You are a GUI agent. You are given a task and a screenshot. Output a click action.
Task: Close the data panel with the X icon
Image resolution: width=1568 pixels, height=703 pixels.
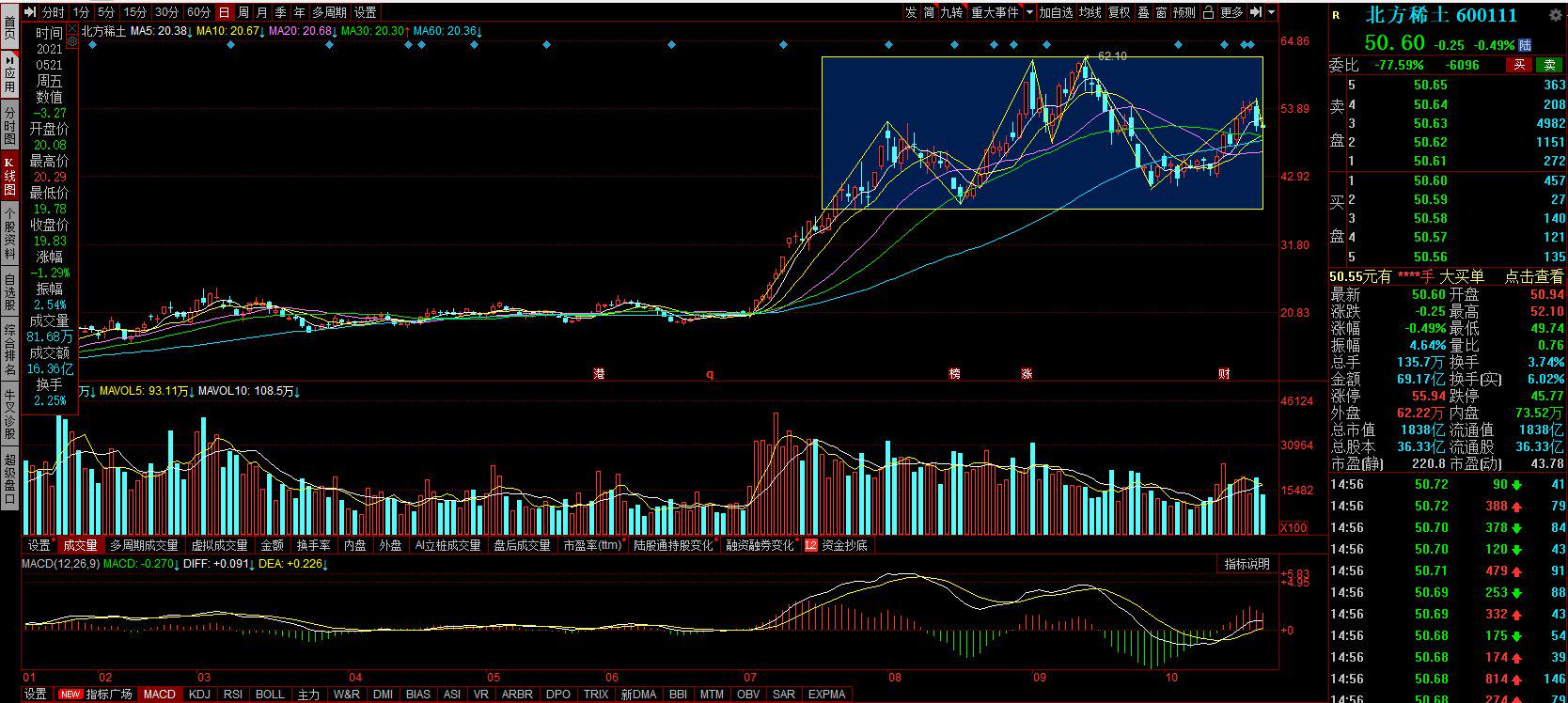click(x=72, y=29)
